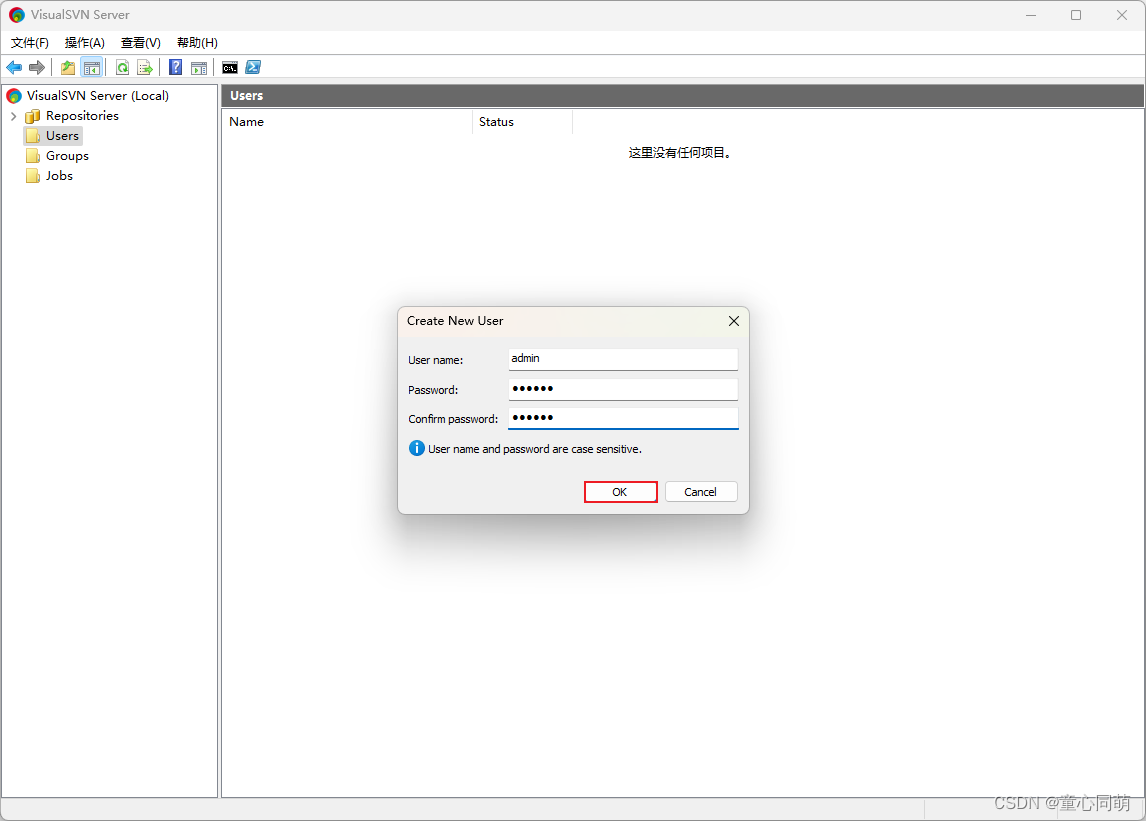Click the case sensitive notice text
This screenshot has width=1146, height=821.
[534, 449]
